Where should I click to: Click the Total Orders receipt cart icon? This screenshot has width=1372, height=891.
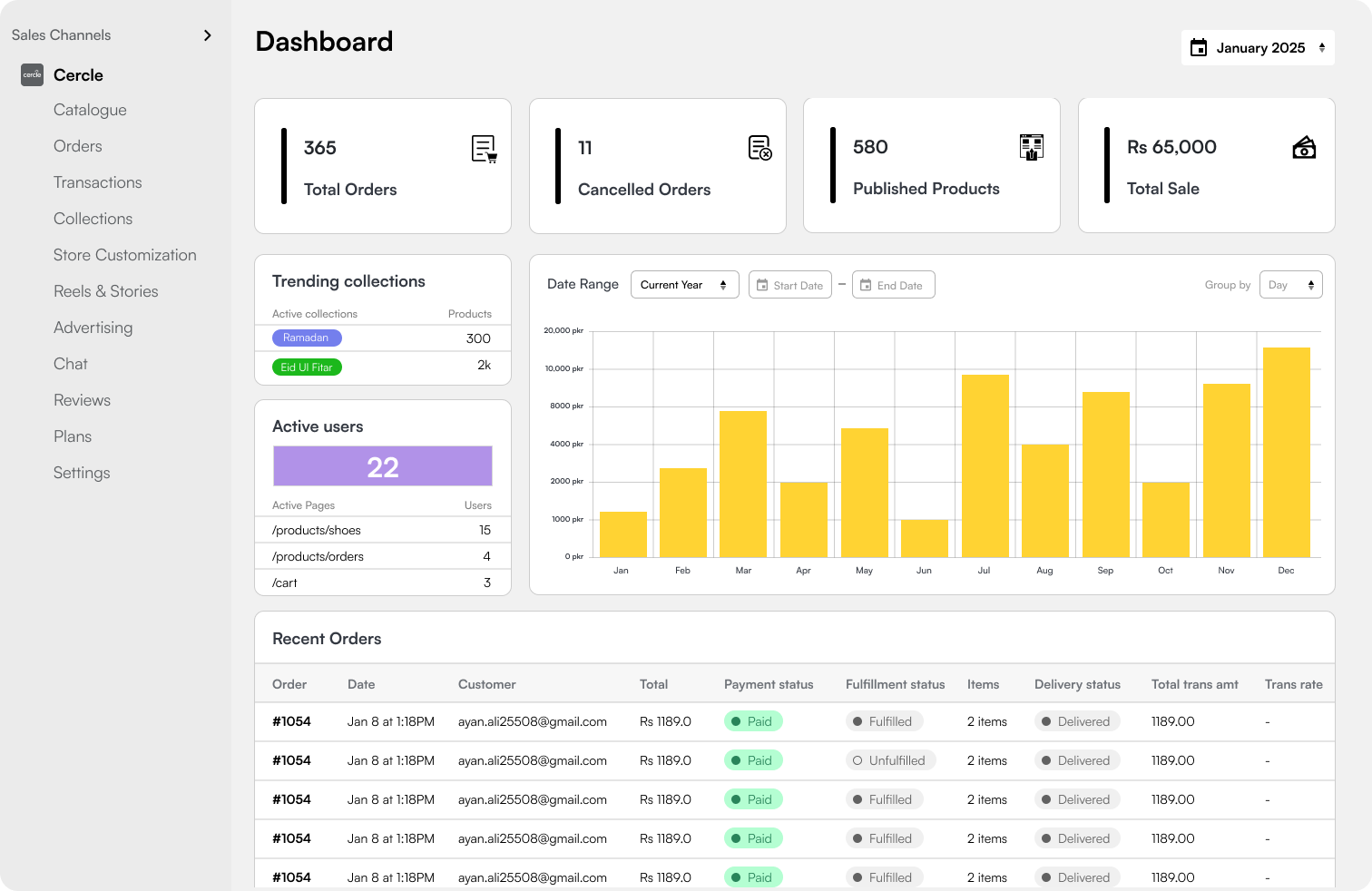pyautogui.click(x=485, y=149)
